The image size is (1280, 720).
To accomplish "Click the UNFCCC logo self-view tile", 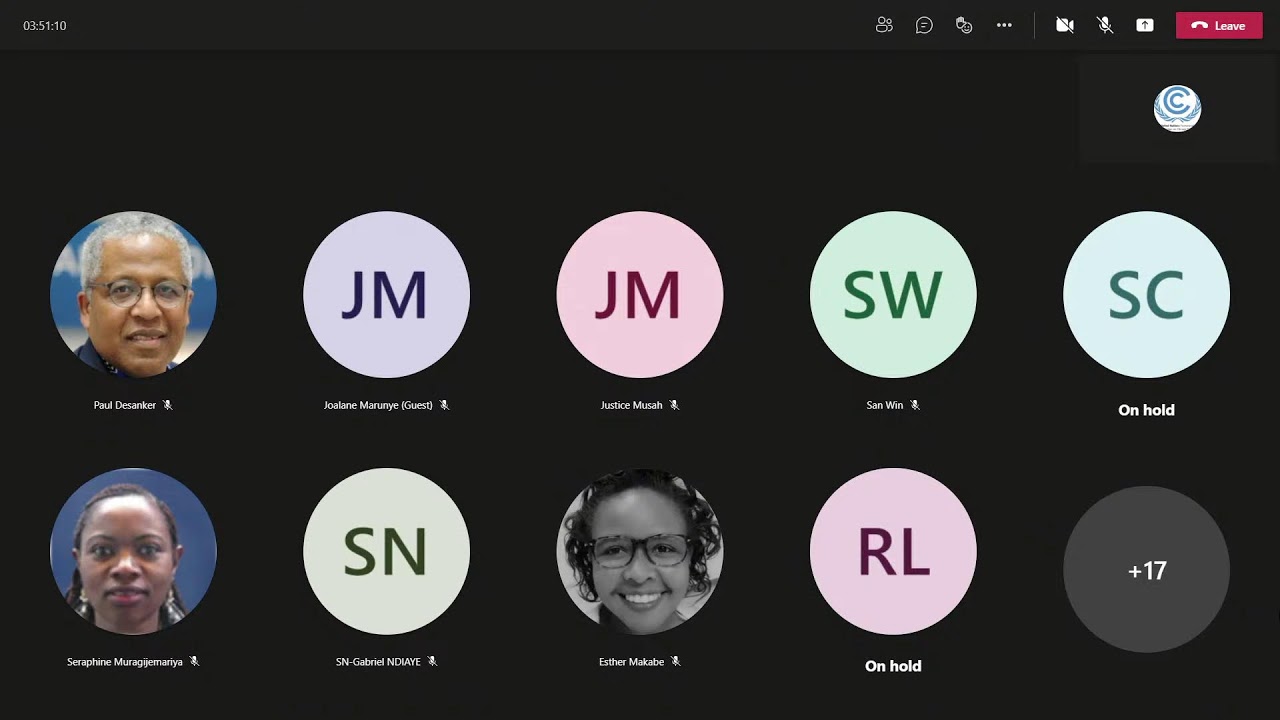I will [1177, 108].
